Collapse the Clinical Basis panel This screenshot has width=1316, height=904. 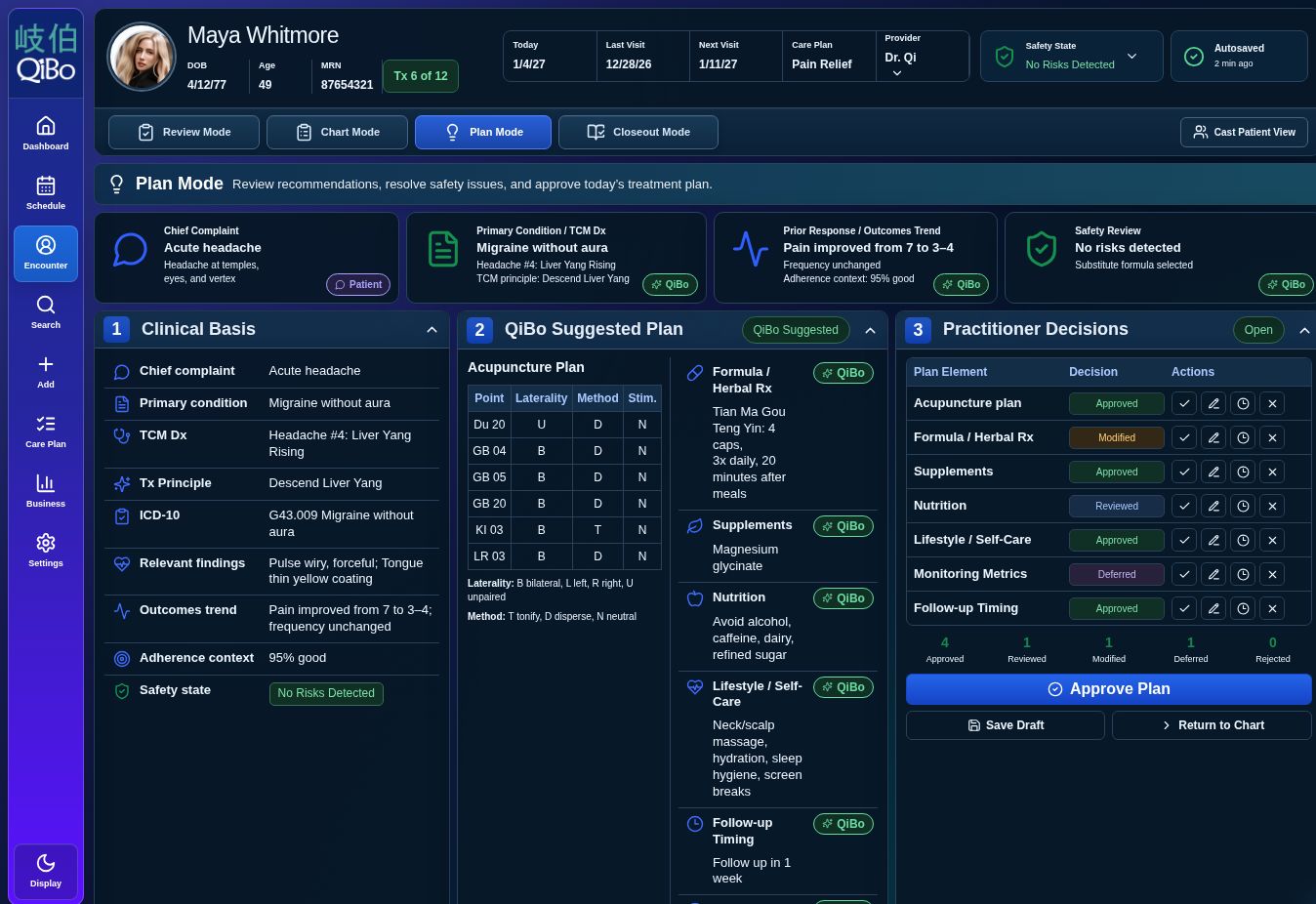point(432,330)
